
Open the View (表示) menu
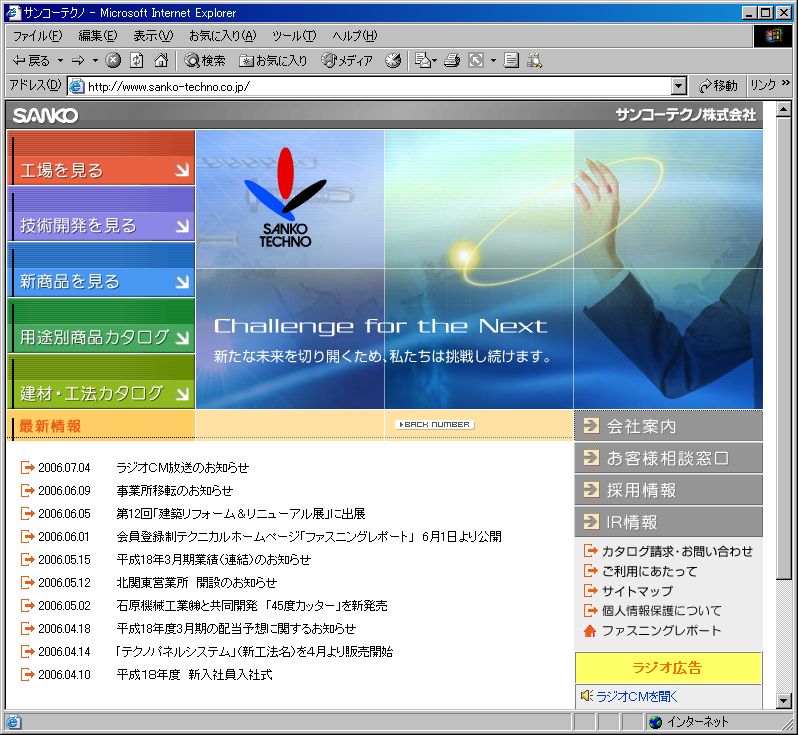(x=153, y=36)
